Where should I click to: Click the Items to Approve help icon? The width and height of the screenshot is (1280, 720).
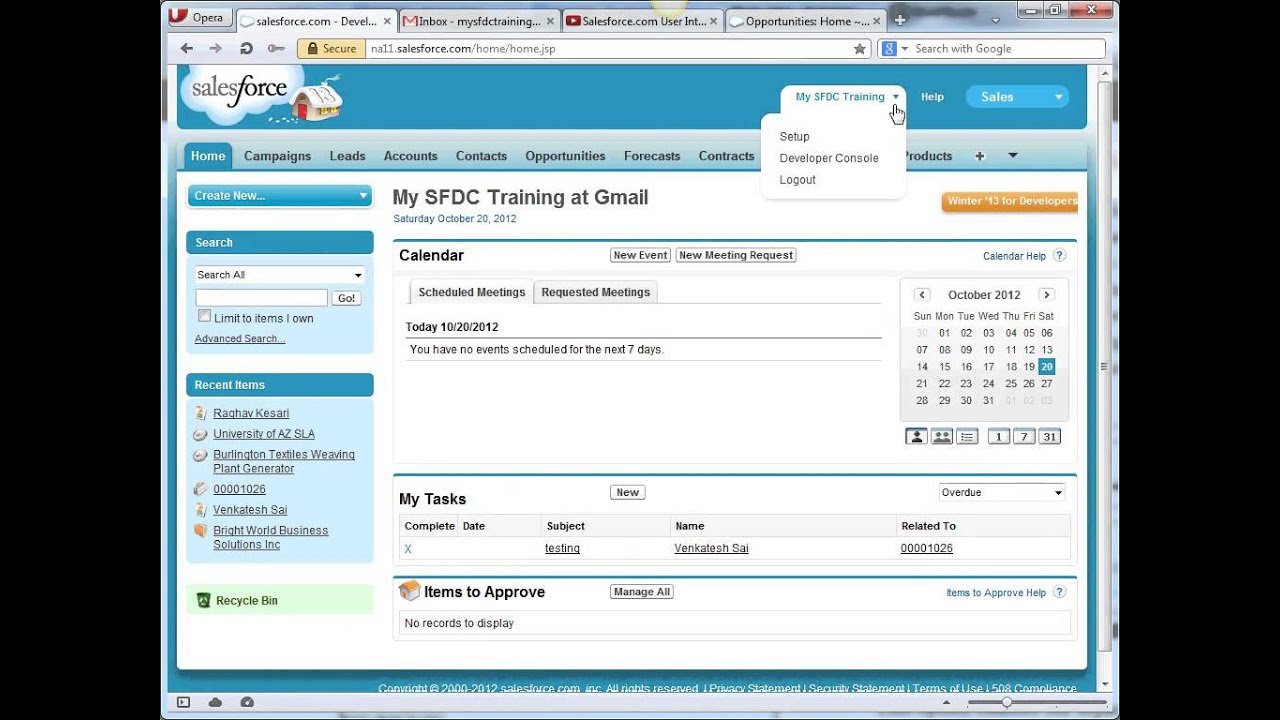click(x=1060, y=592)
